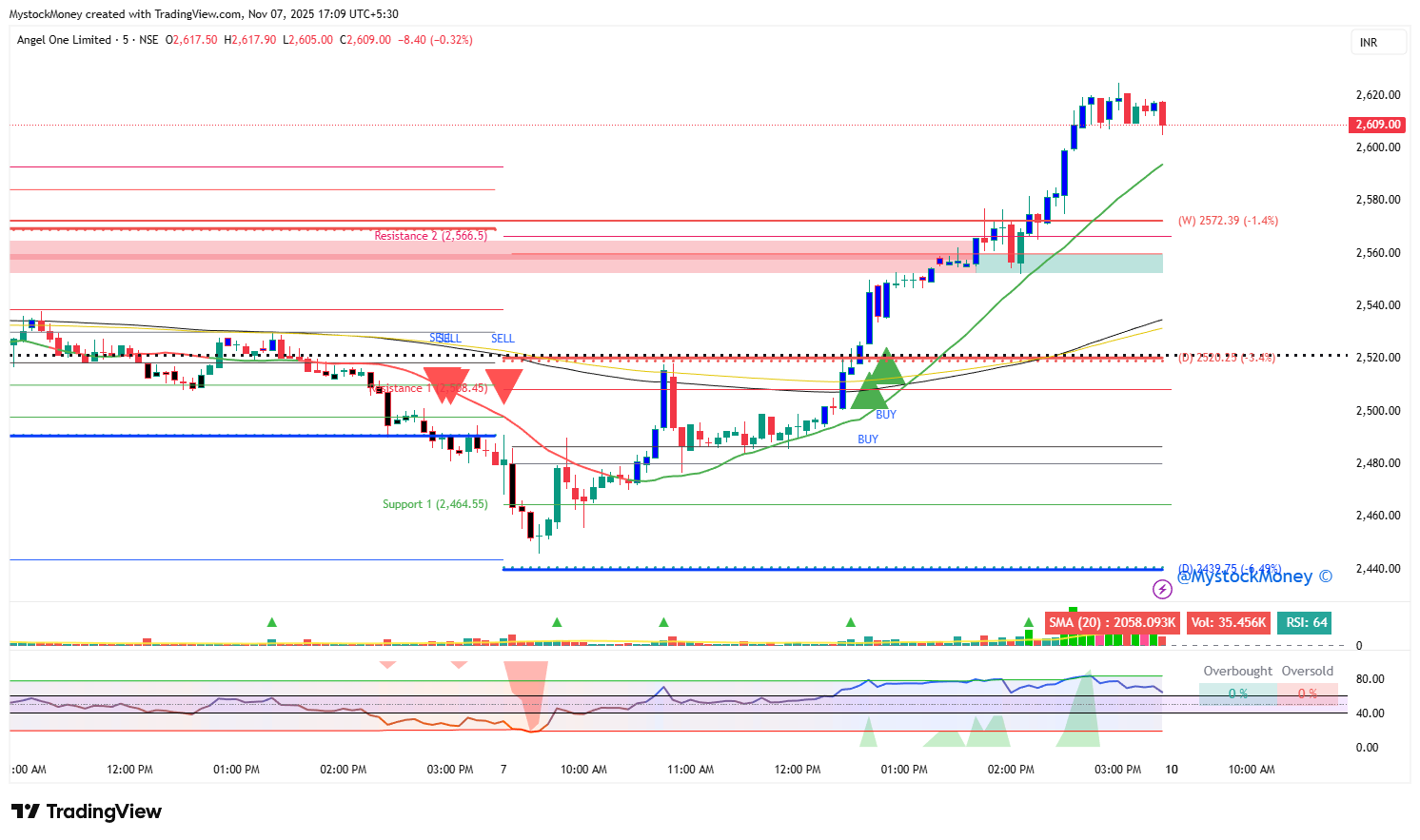Click the current price tag 2,609.00
The image size is (1420, 840).
point(1377,125)
